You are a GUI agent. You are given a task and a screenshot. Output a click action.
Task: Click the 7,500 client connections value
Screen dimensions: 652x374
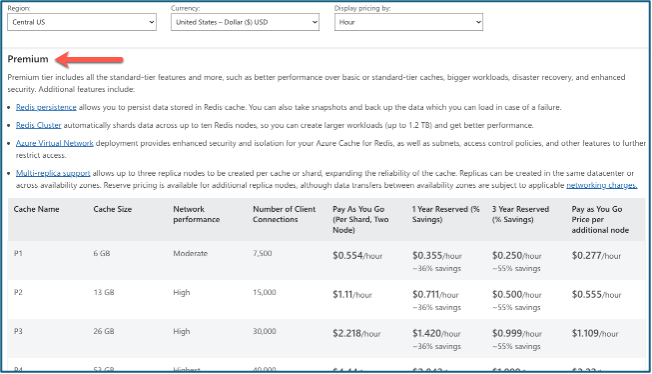click(262, 253)
